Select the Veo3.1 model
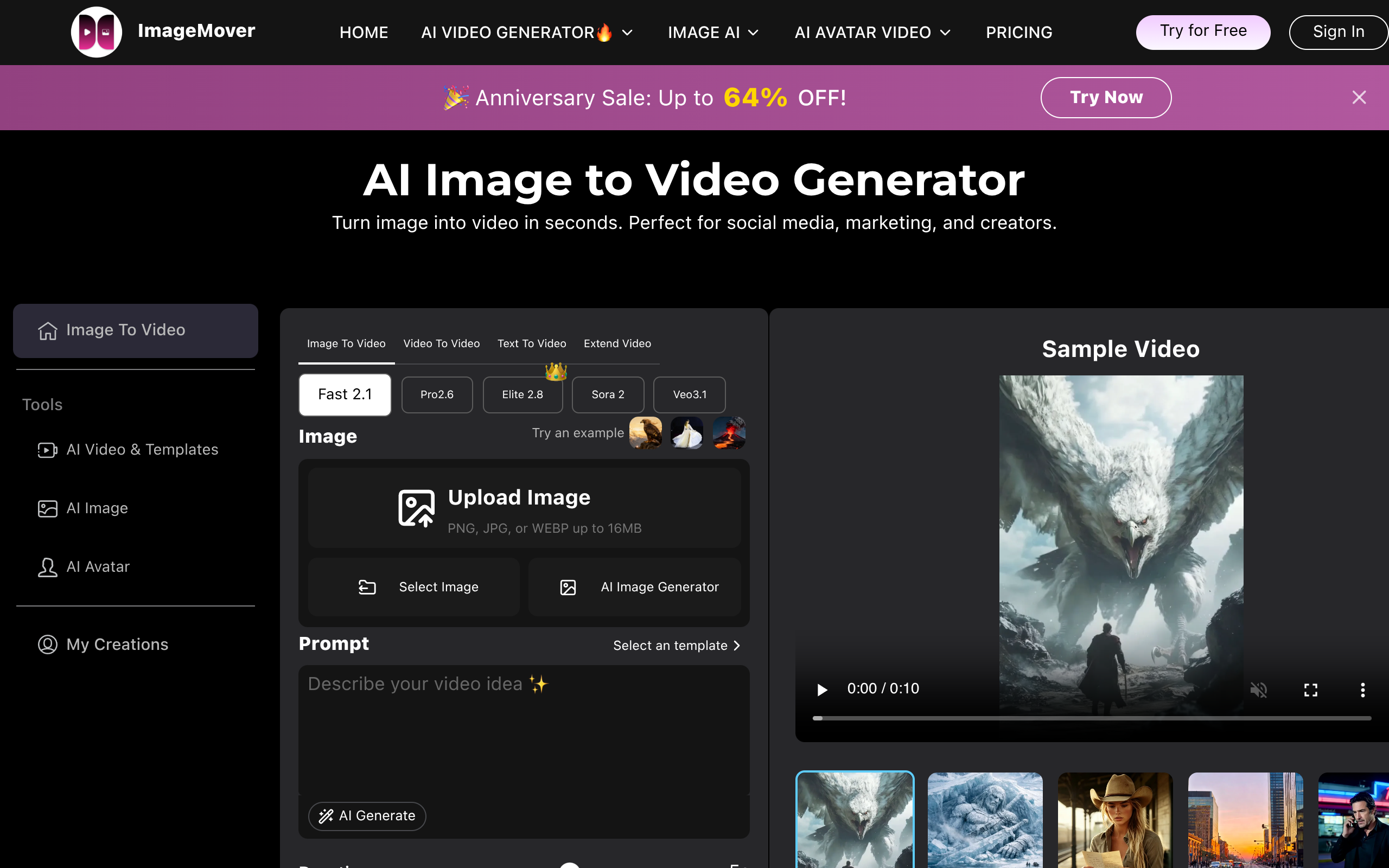The height and width of the screenshot is (868, 1389). 689,394
